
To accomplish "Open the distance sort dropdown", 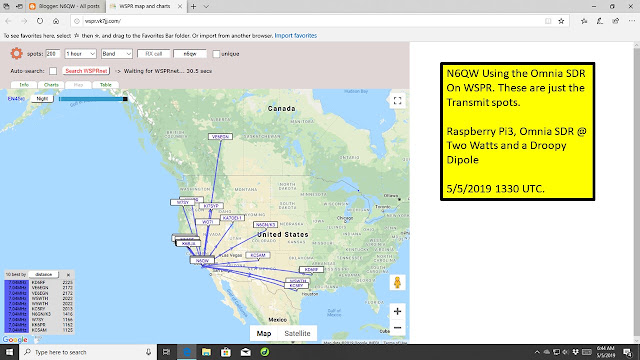I will coord(44,275).
